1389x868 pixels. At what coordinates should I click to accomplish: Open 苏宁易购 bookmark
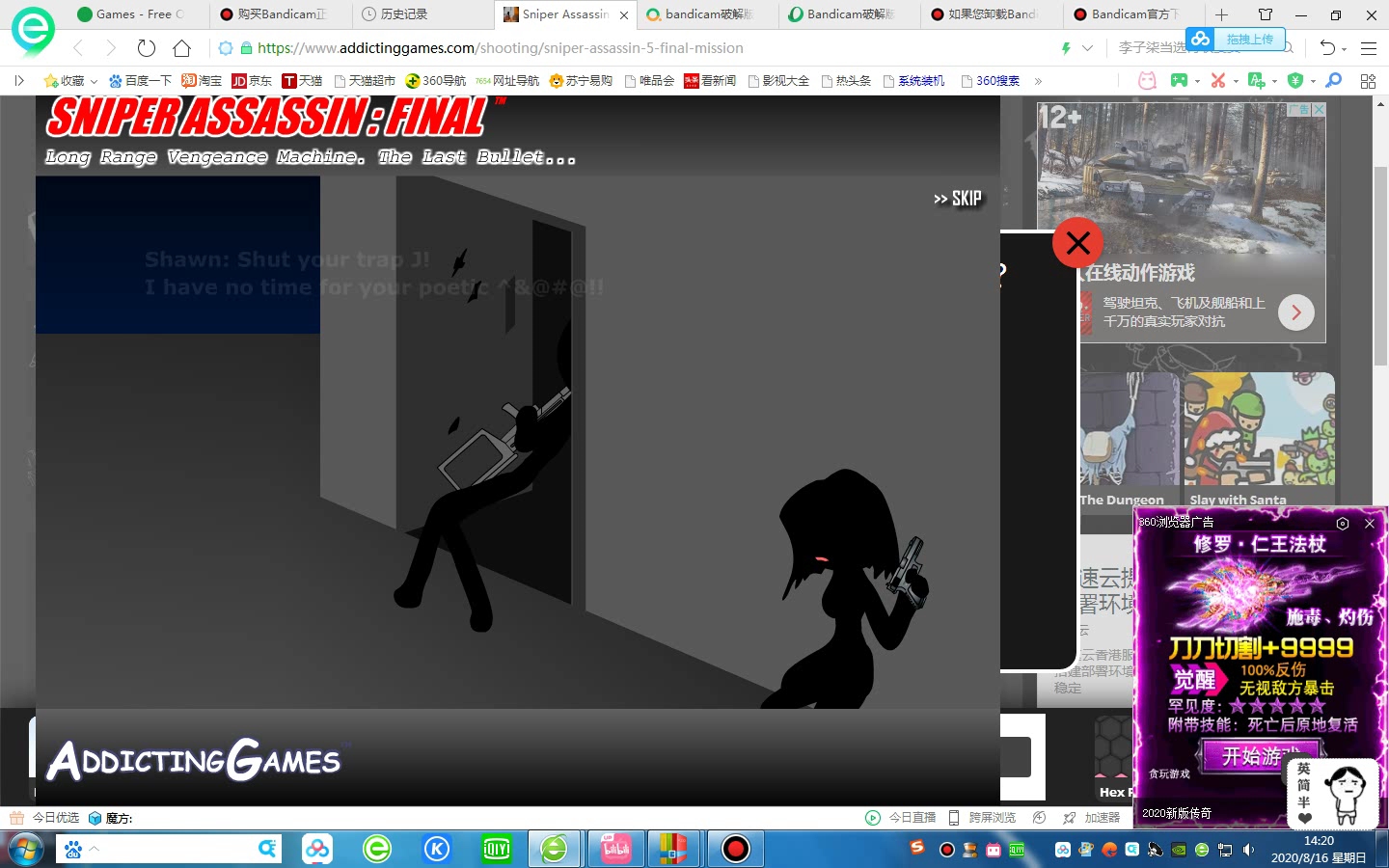pos(581,81)
